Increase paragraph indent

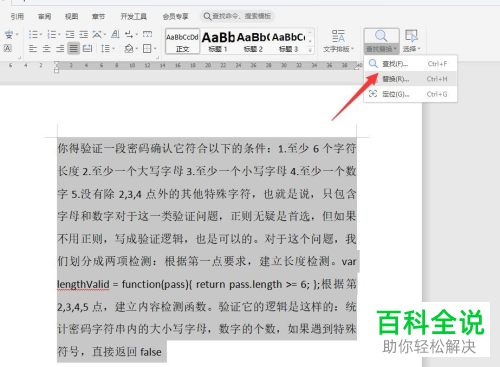pyautogui.click(x=84, y=34)
